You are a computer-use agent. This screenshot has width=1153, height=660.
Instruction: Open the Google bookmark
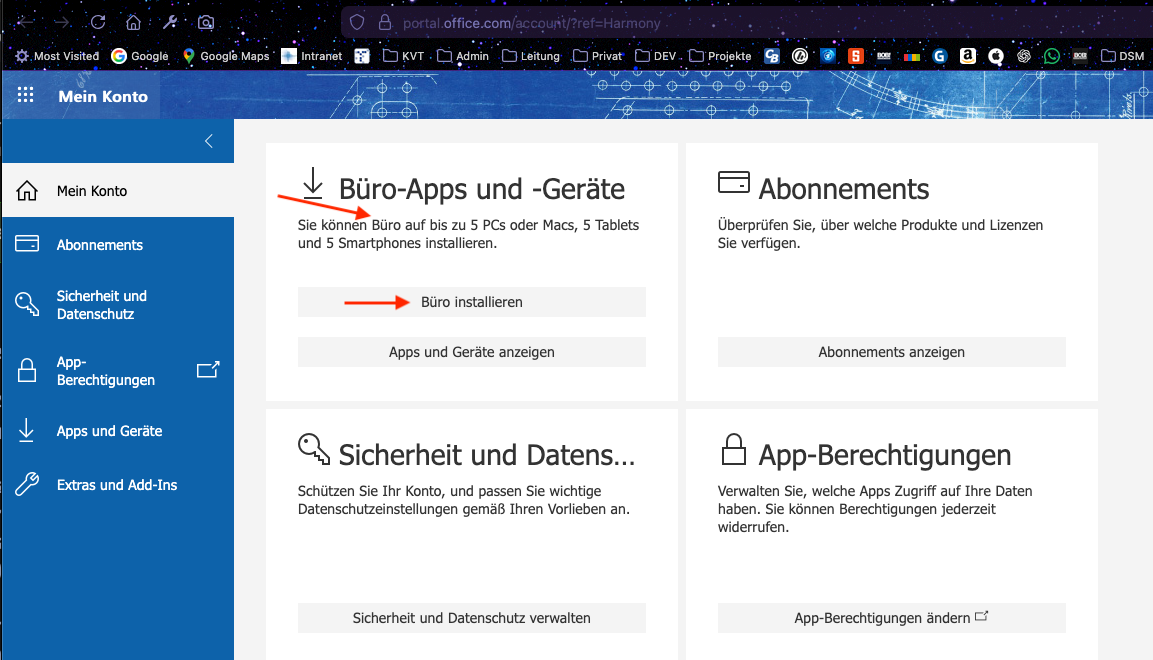coord(140,56)
